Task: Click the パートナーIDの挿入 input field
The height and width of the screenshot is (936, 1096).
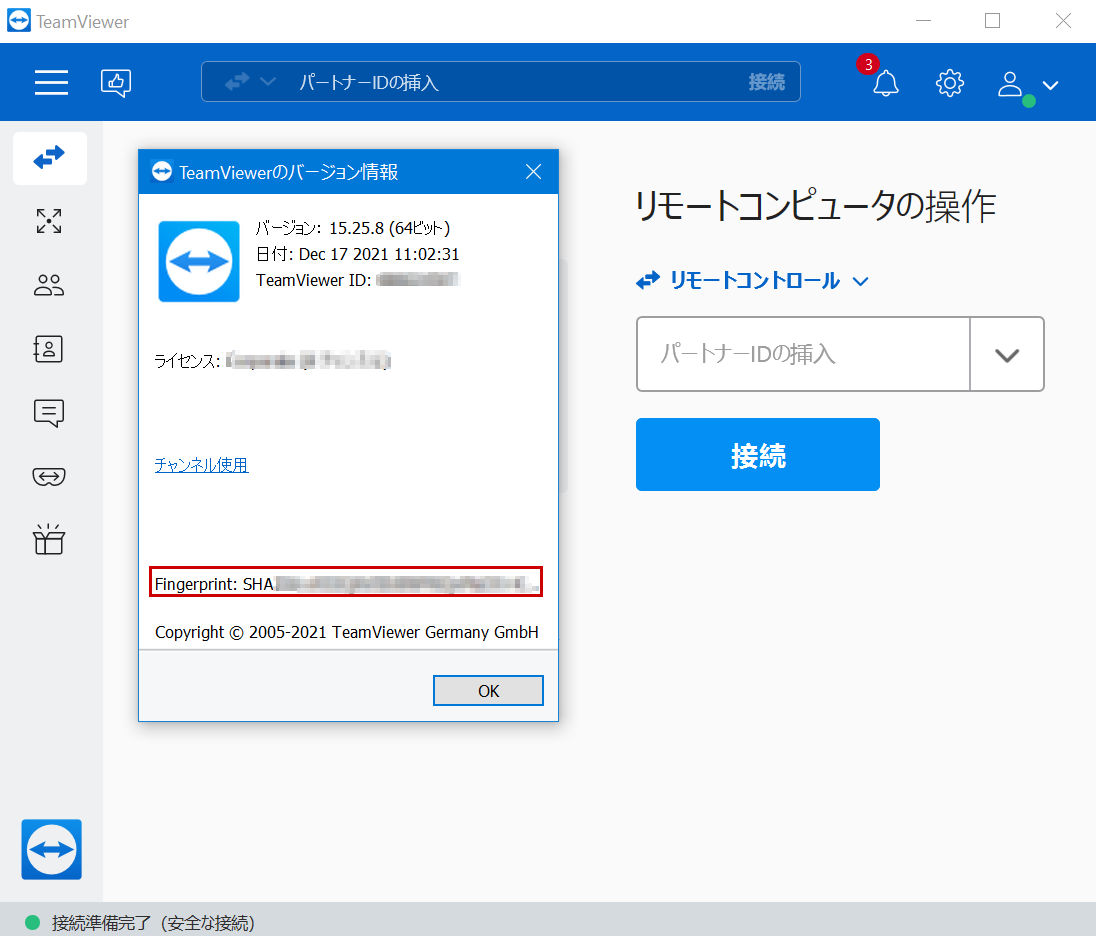Action: pyautogui.click(x=803, y=354)
